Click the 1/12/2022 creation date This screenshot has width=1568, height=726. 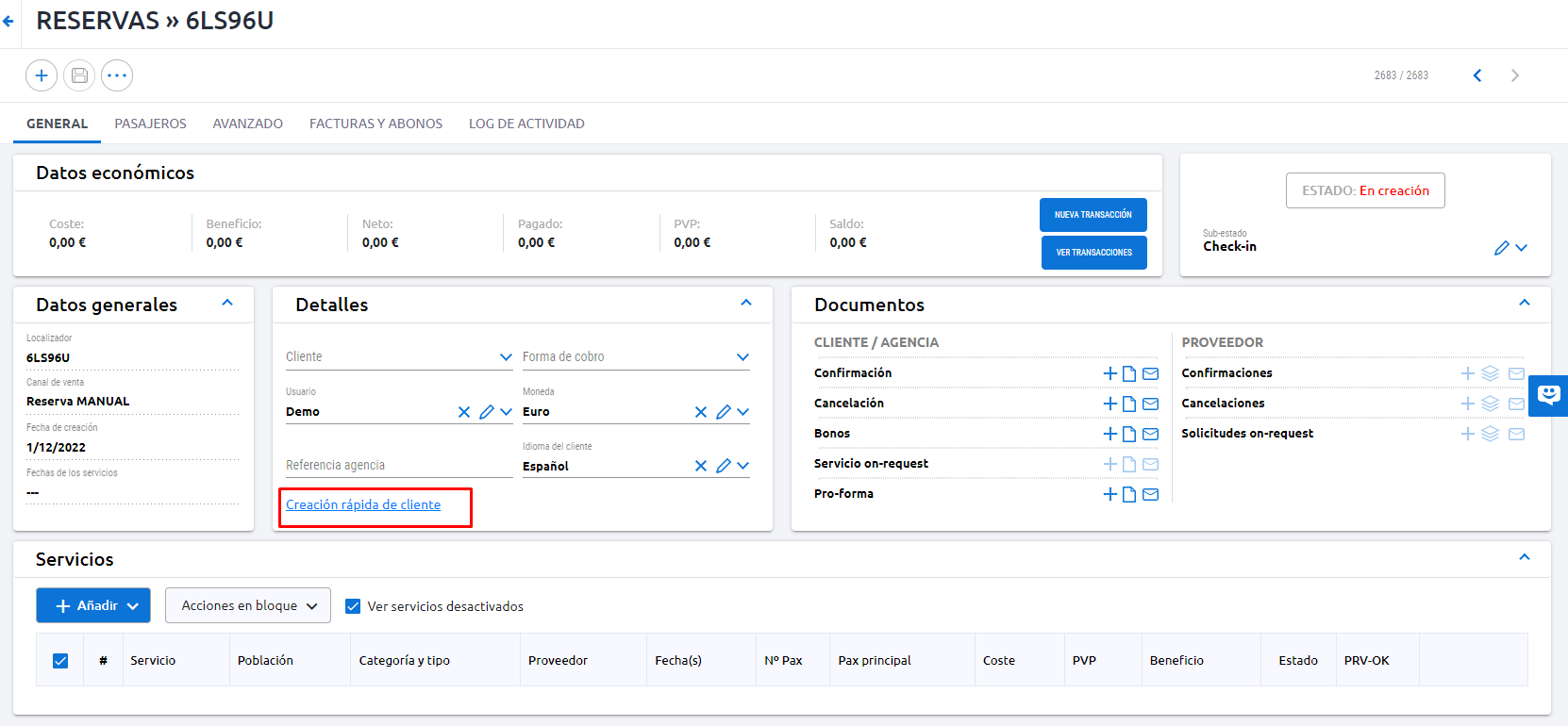click(57, 448)
